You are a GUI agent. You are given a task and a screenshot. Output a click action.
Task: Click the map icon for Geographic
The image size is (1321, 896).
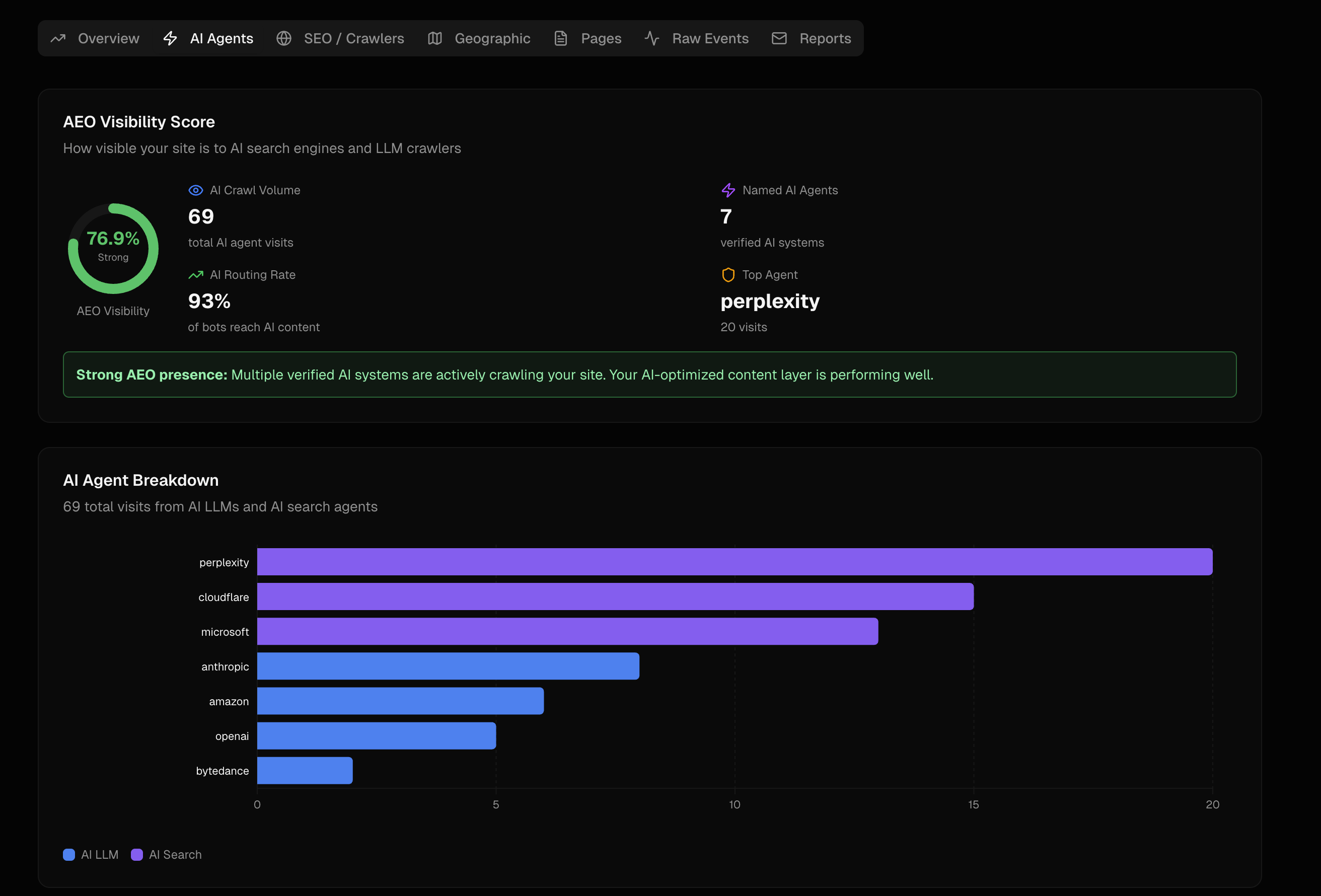pyautogui.click(x=434, y=38)
